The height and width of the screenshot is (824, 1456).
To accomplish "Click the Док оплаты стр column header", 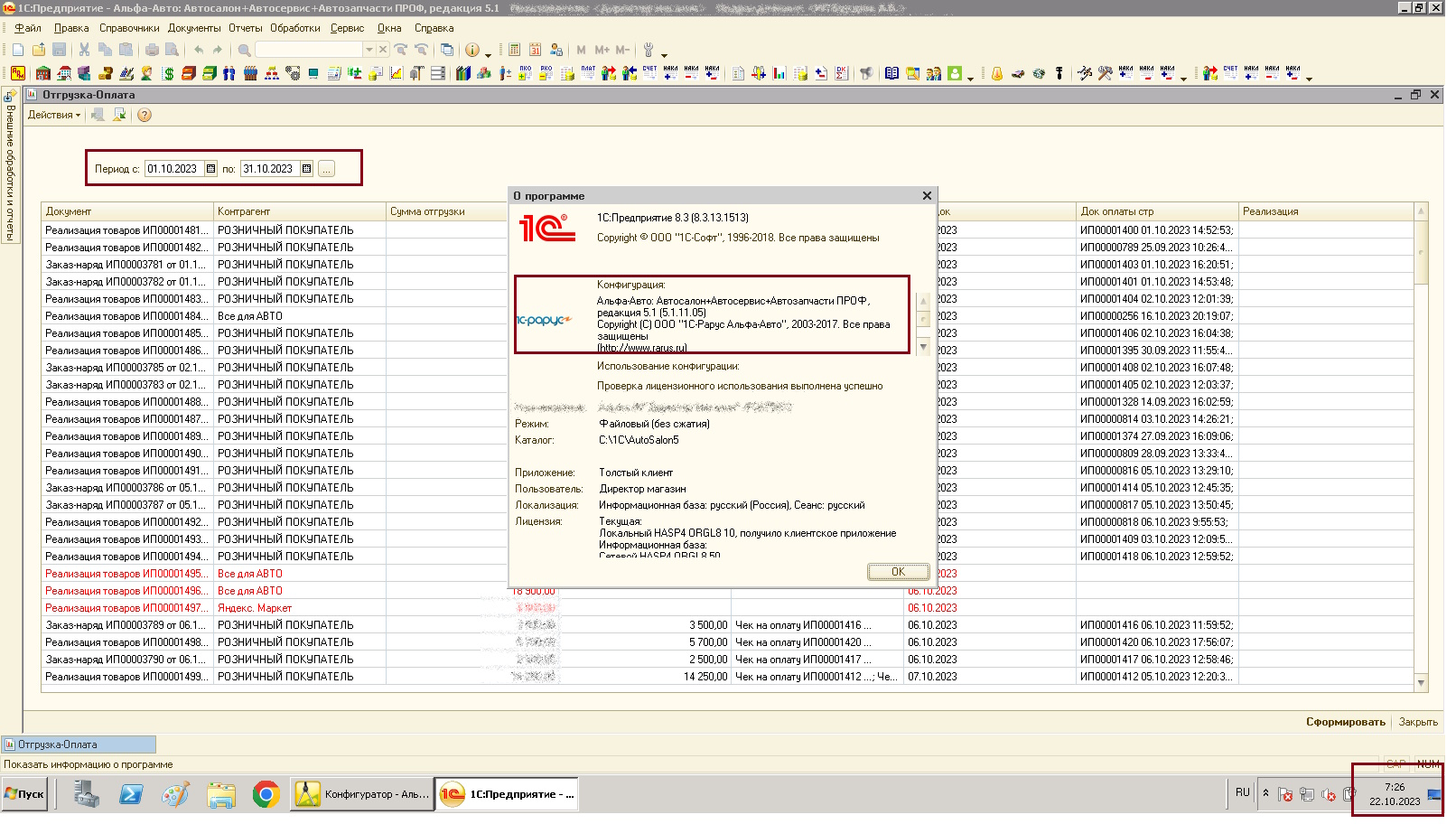I will (1157, 211).
